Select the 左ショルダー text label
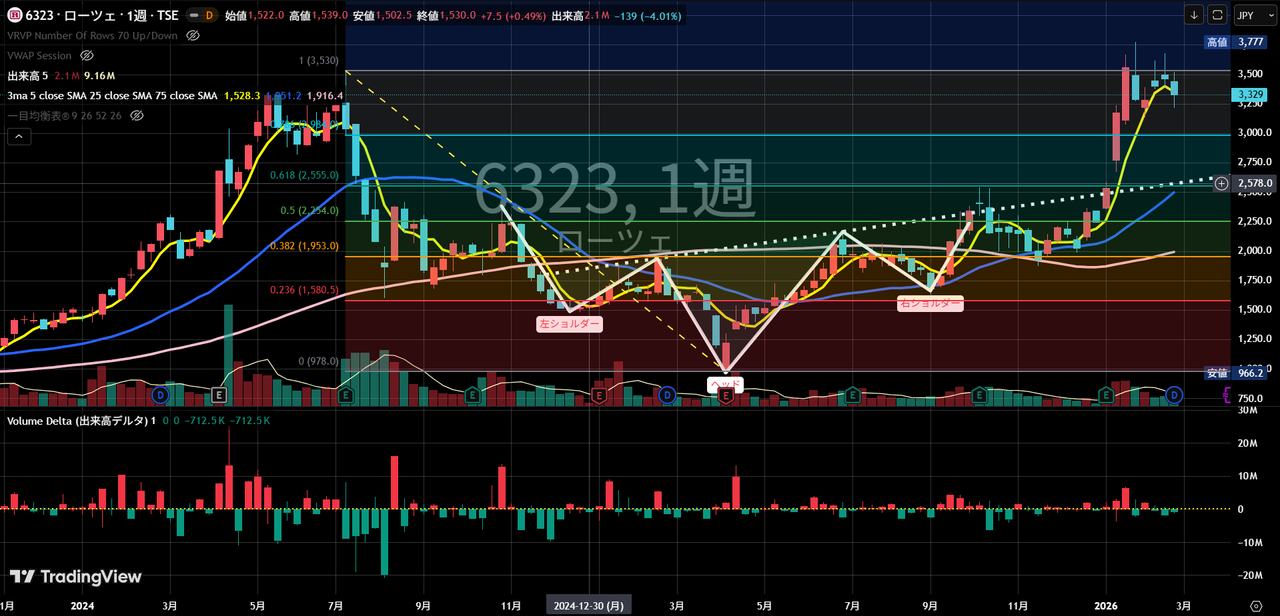 [569, 324]
